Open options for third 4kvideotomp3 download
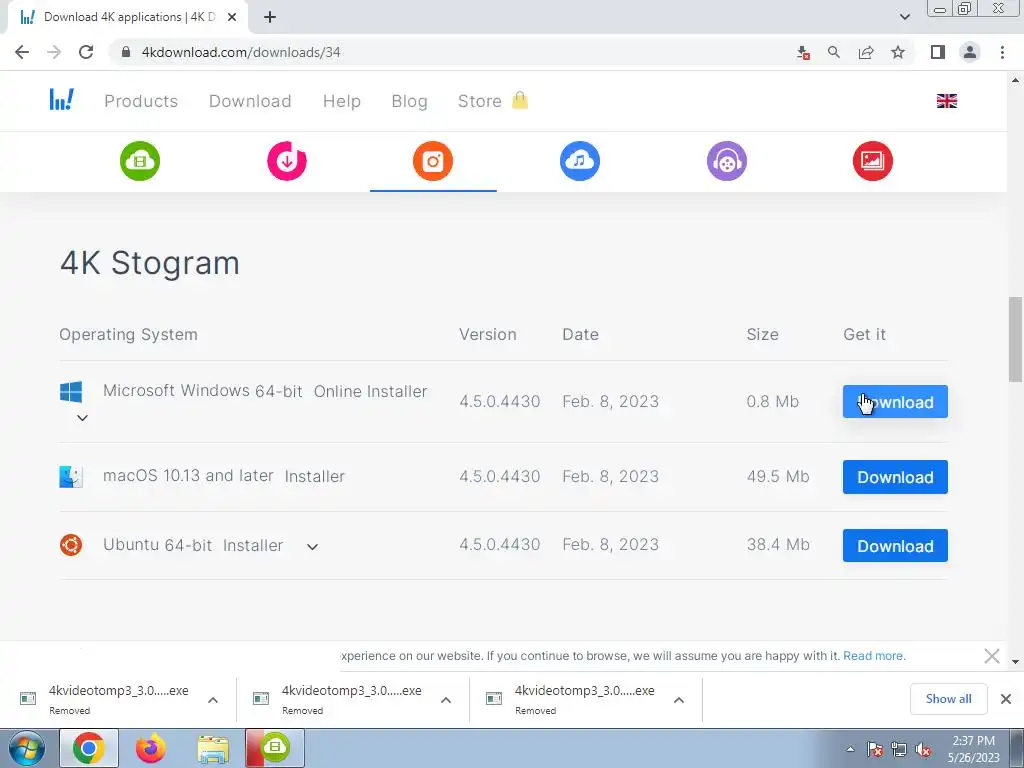Image resolution: width=1024 pixels, height=768 pixels. coord(679,700)
